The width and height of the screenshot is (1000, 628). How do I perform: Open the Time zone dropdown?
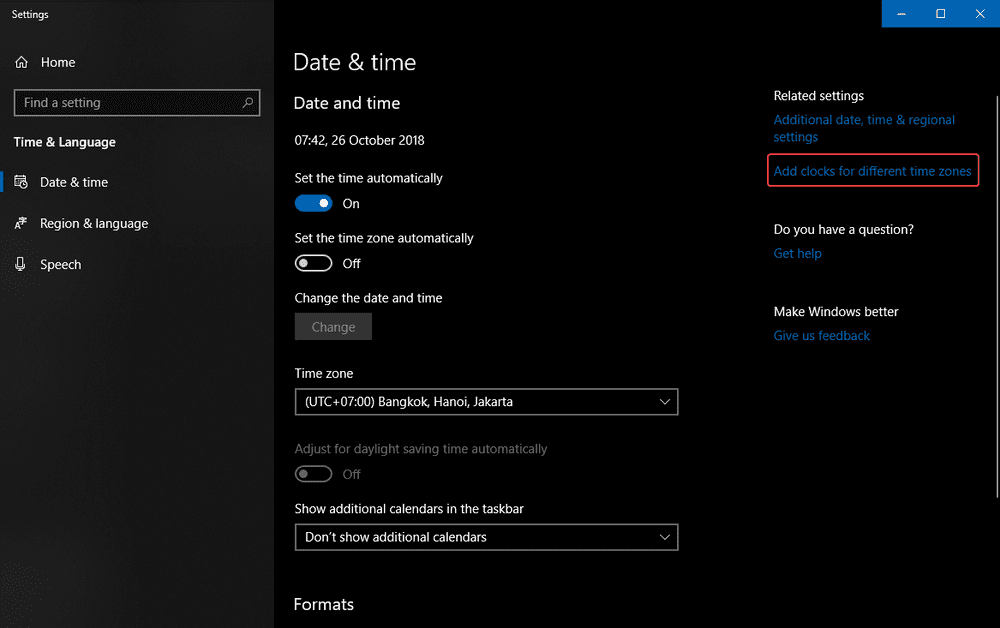487,402
